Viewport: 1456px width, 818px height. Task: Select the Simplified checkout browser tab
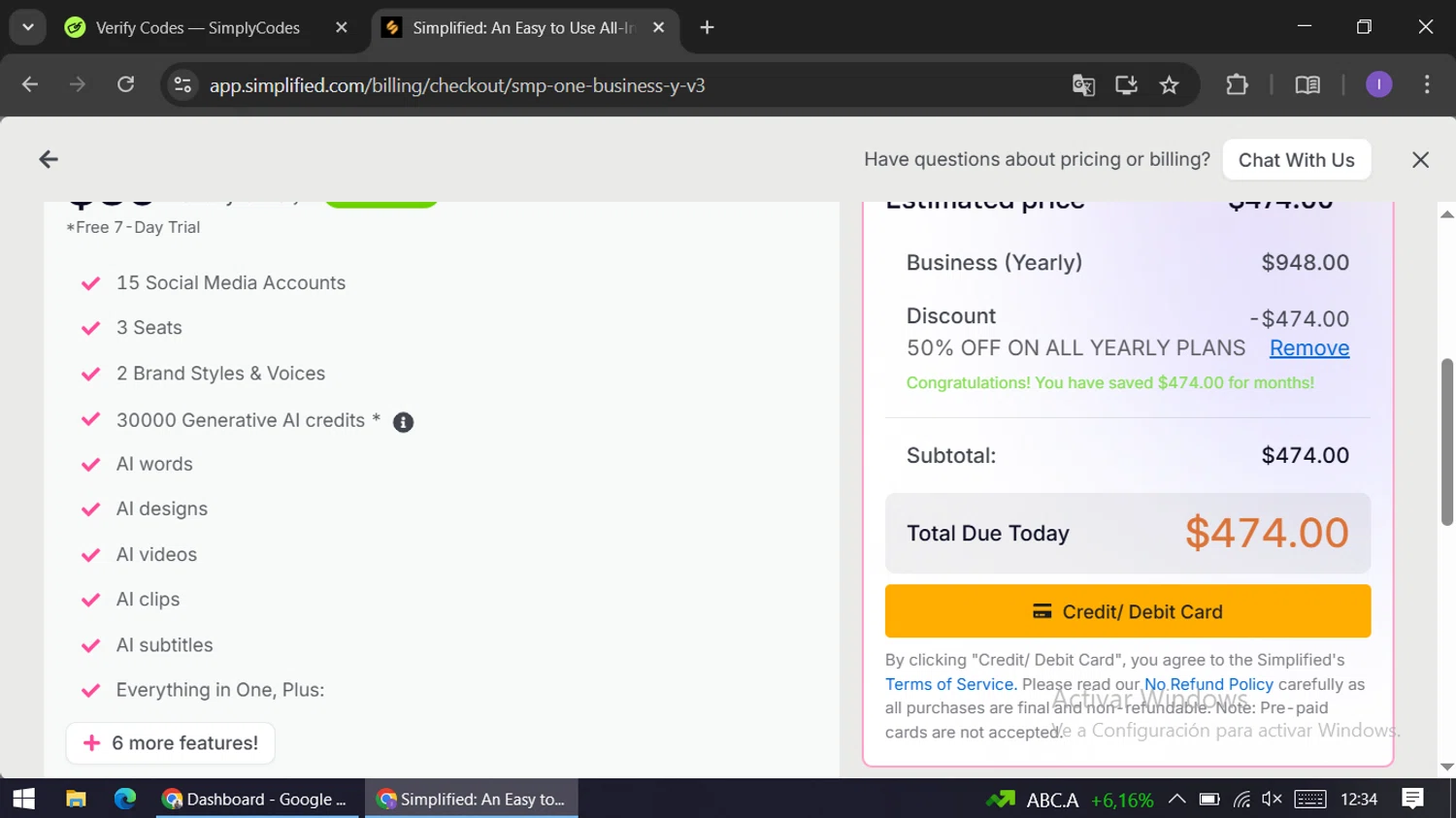[524, 28]
